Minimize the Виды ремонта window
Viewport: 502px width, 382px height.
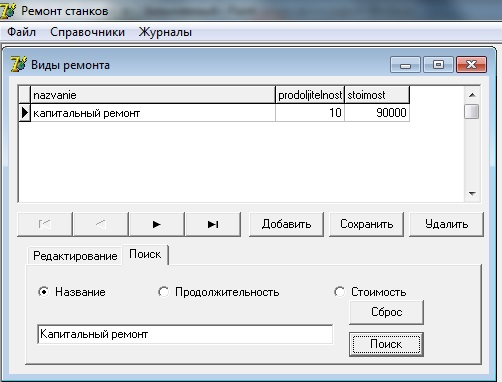[x=405, y=65]
